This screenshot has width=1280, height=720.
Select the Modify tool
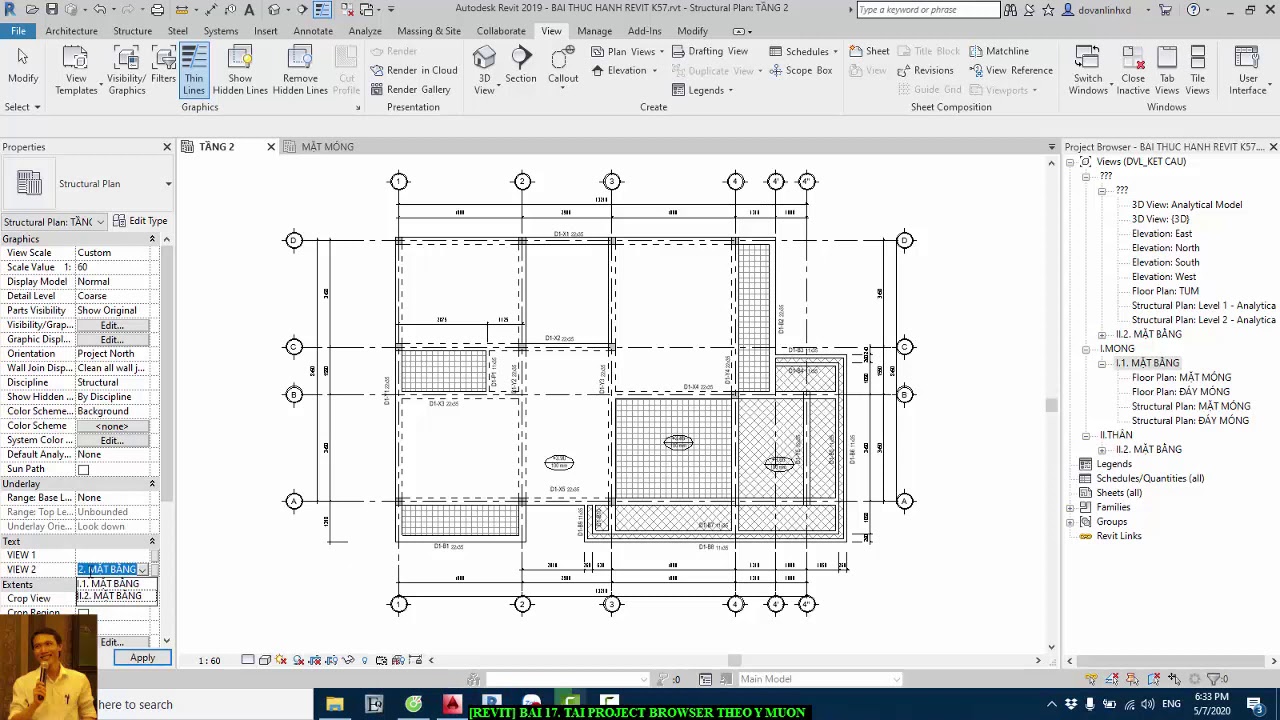tap(23, 65)
